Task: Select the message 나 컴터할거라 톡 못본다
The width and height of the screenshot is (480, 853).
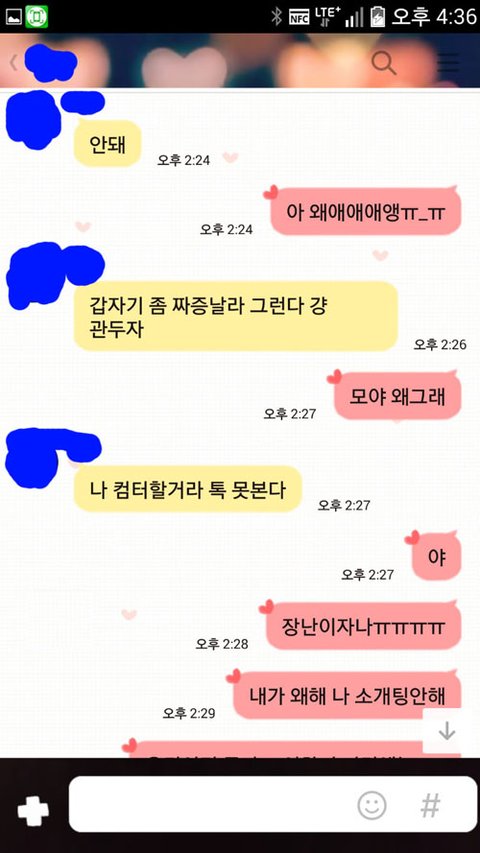Action: pos(187,489)
